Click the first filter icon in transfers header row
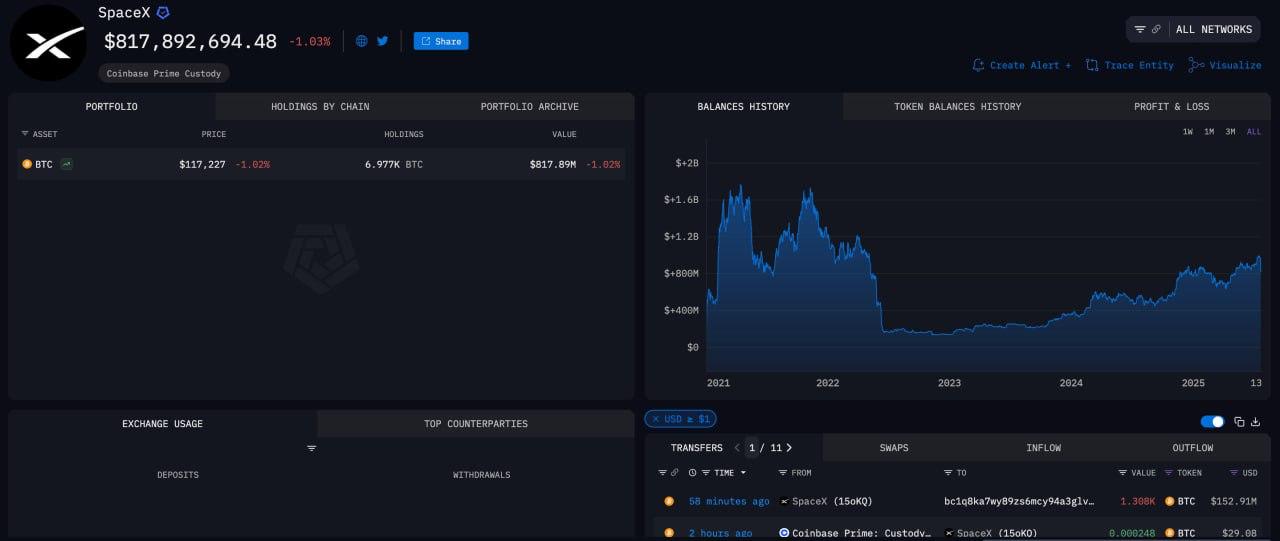This screenshot has width=1280, height=541. click(662, 473)
